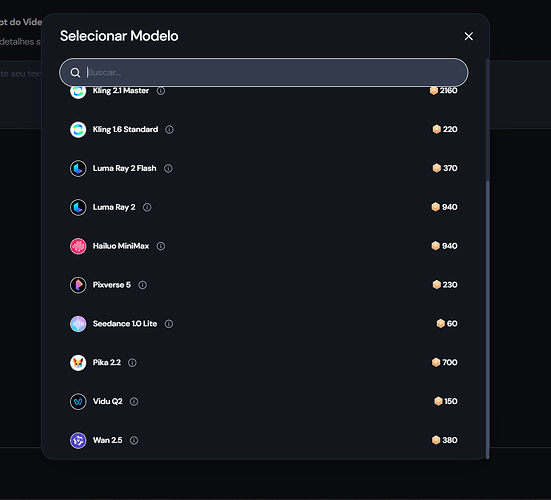
Task: Open Vidu Q2 info icon
Action: 134,401
